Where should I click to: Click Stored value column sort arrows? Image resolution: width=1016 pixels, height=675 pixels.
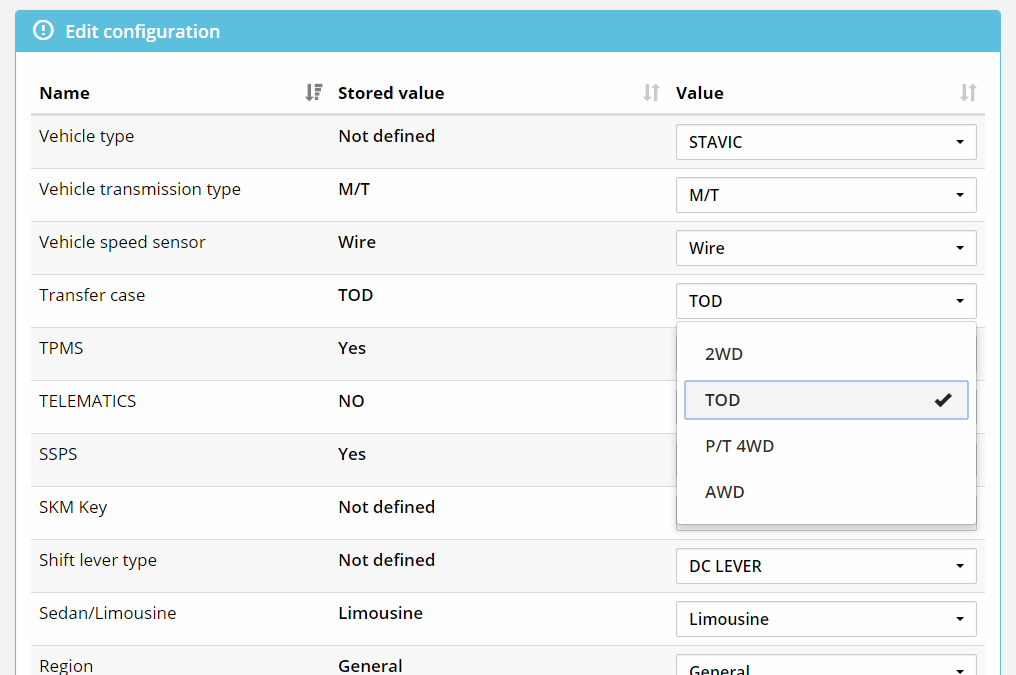[651, 93]
